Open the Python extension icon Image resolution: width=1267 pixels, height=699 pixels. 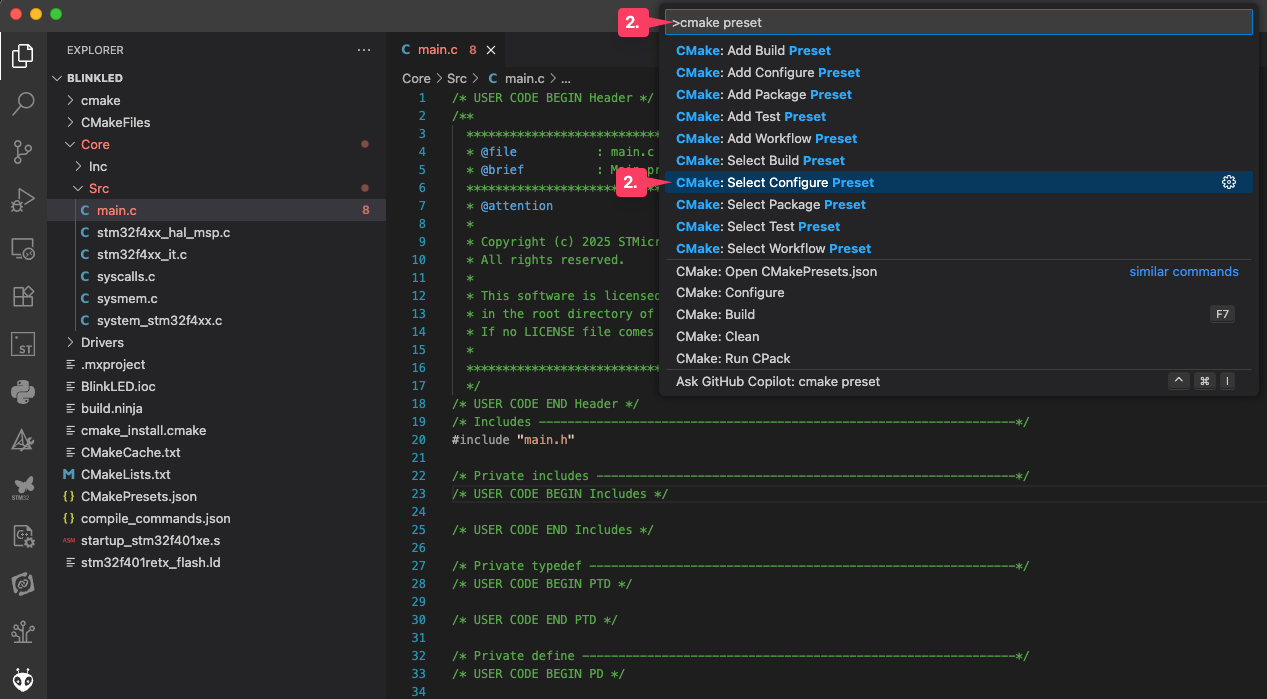point(23,391)
